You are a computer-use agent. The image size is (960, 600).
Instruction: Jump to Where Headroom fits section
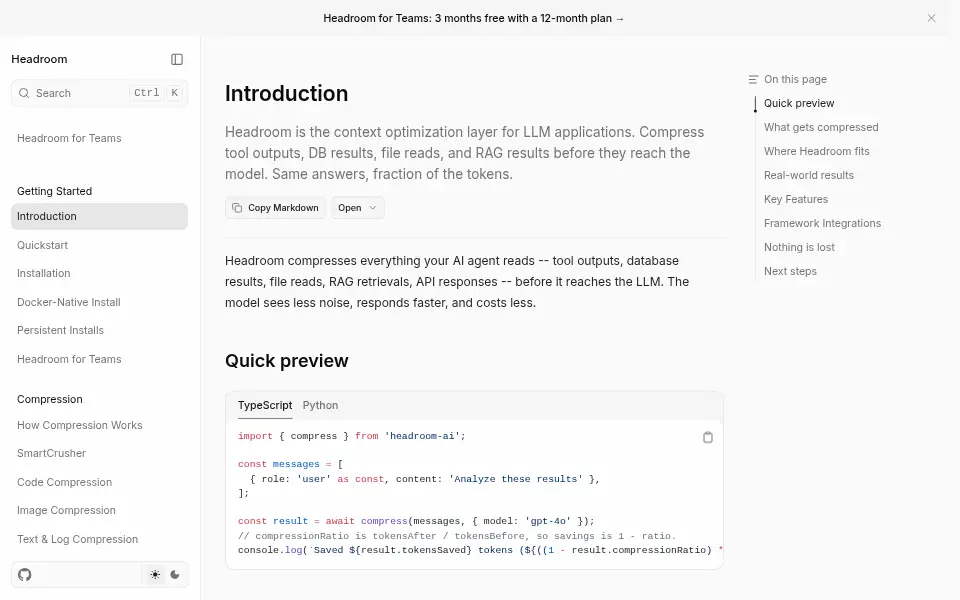pyautogui.click(x=817, y=151)
